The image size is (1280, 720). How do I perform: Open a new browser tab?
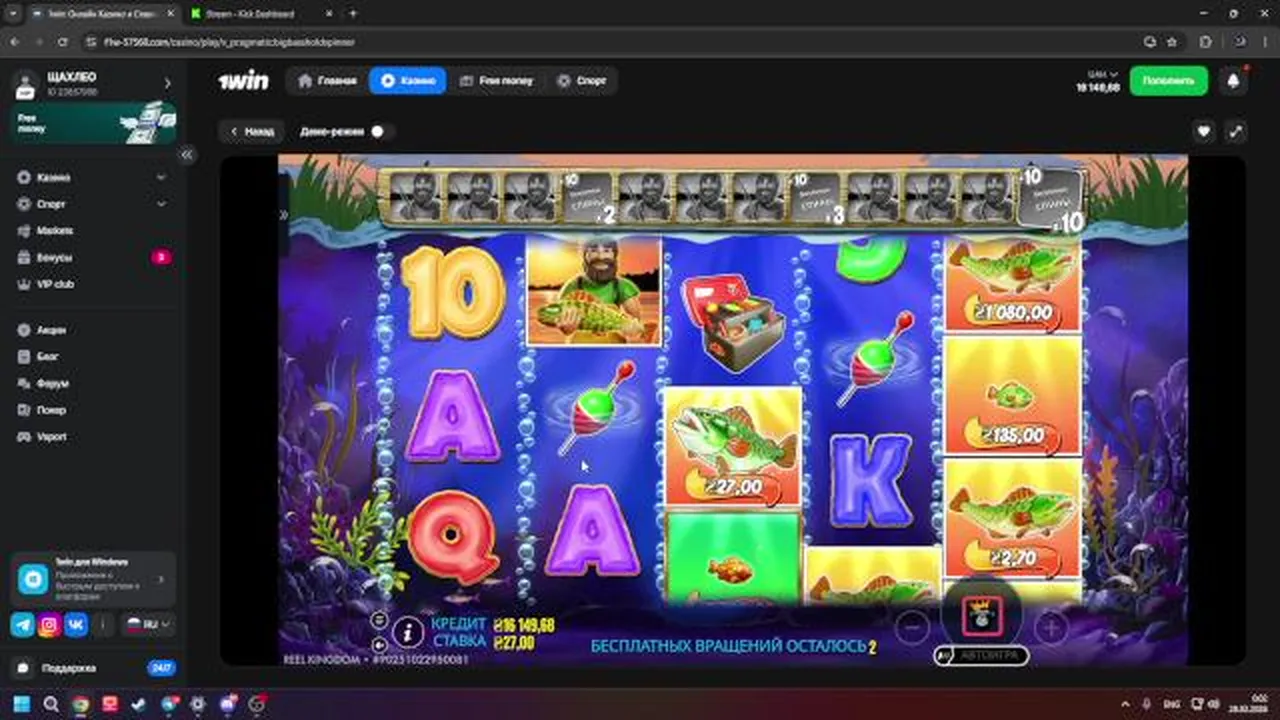[352, 14]
